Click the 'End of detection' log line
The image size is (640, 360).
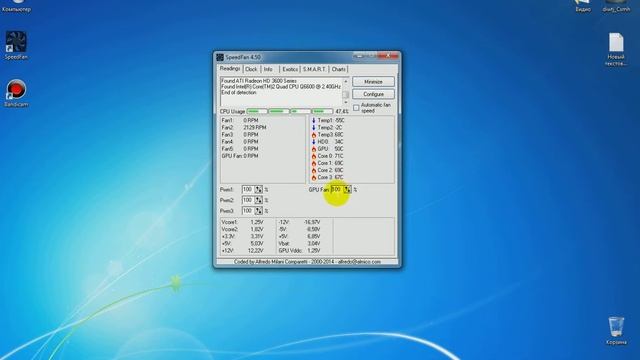coord(239,93)
